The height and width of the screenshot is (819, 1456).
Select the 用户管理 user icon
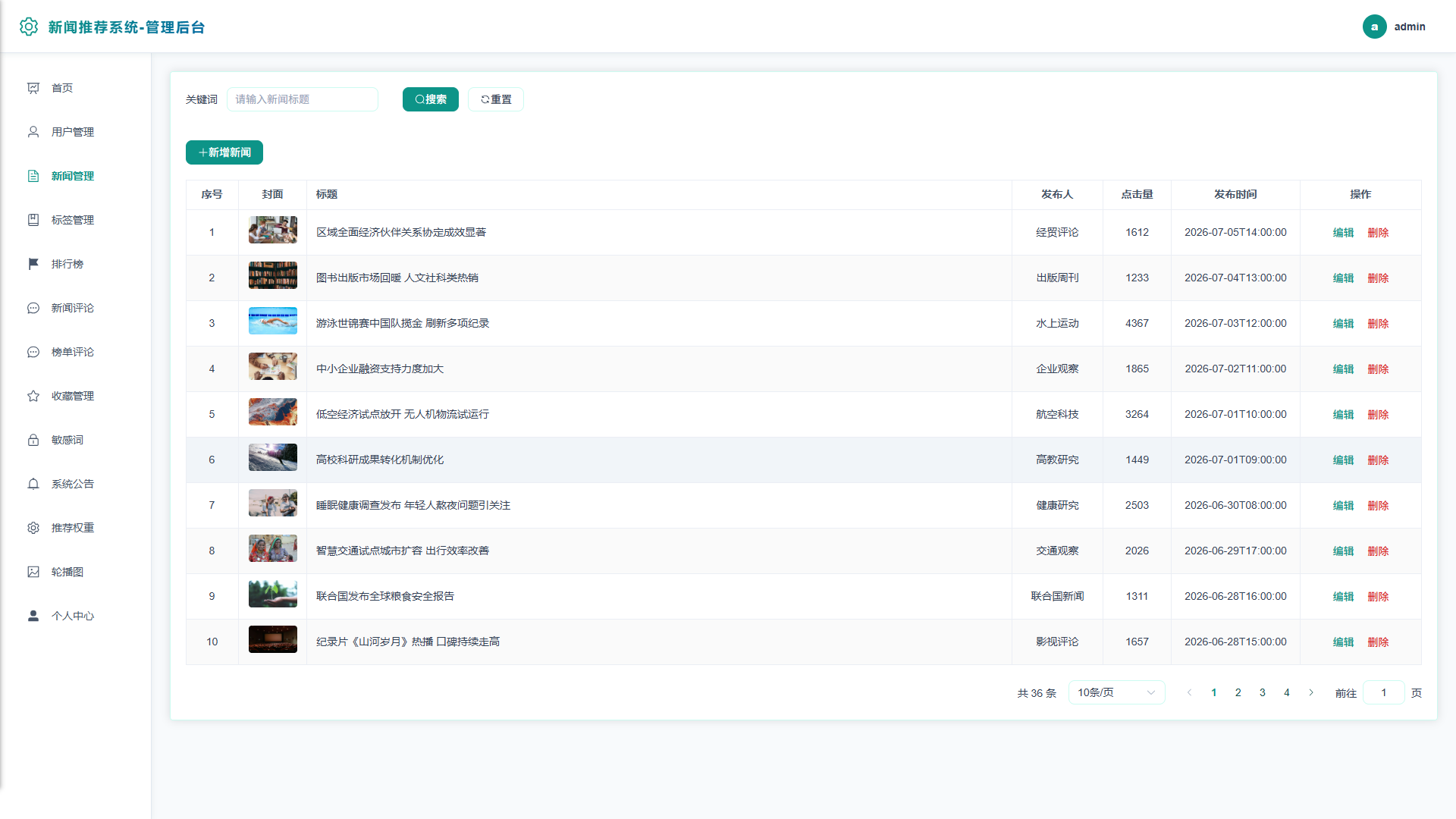(x=33, y=132)
